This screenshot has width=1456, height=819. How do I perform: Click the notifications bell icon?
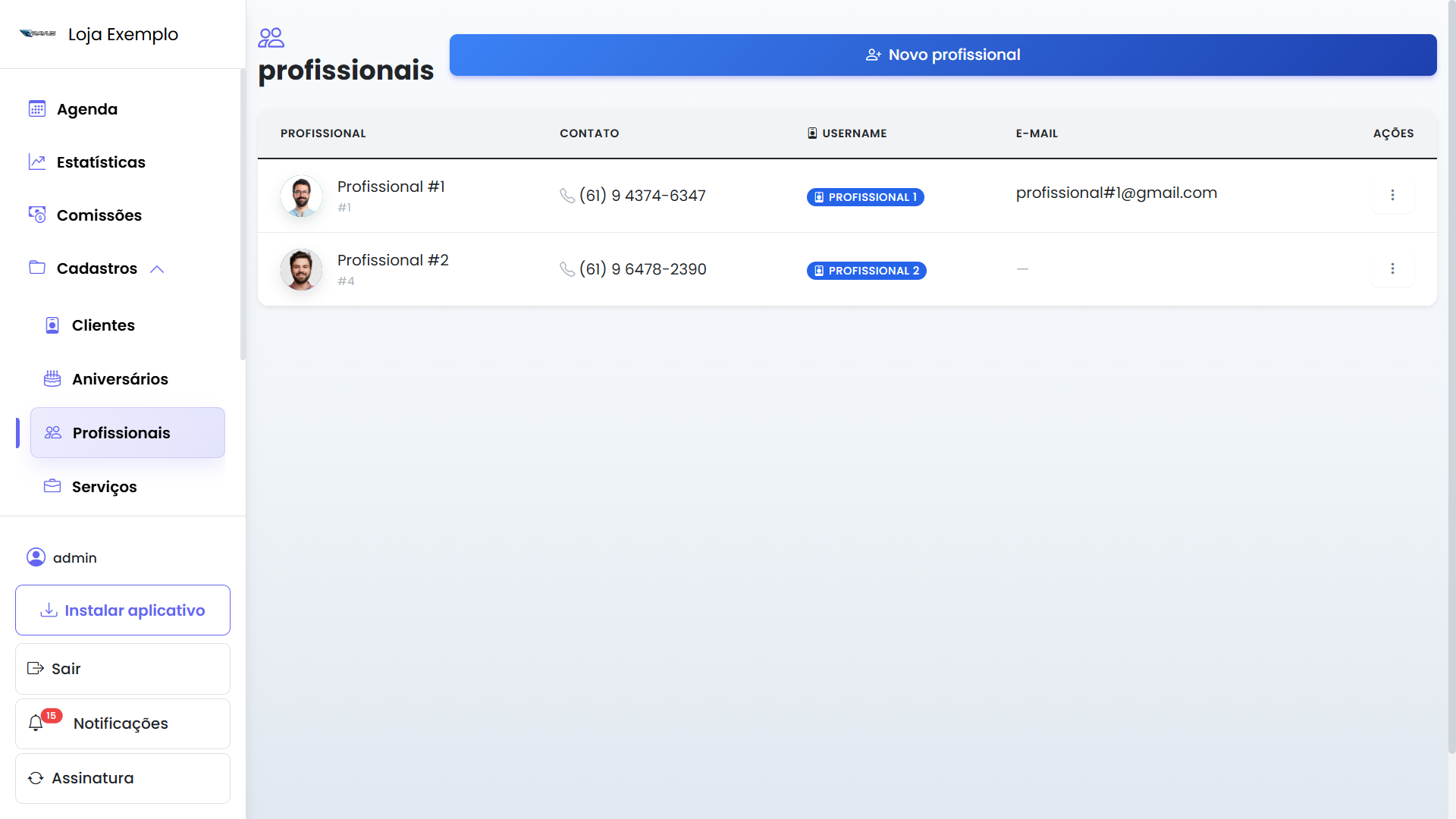36,723
